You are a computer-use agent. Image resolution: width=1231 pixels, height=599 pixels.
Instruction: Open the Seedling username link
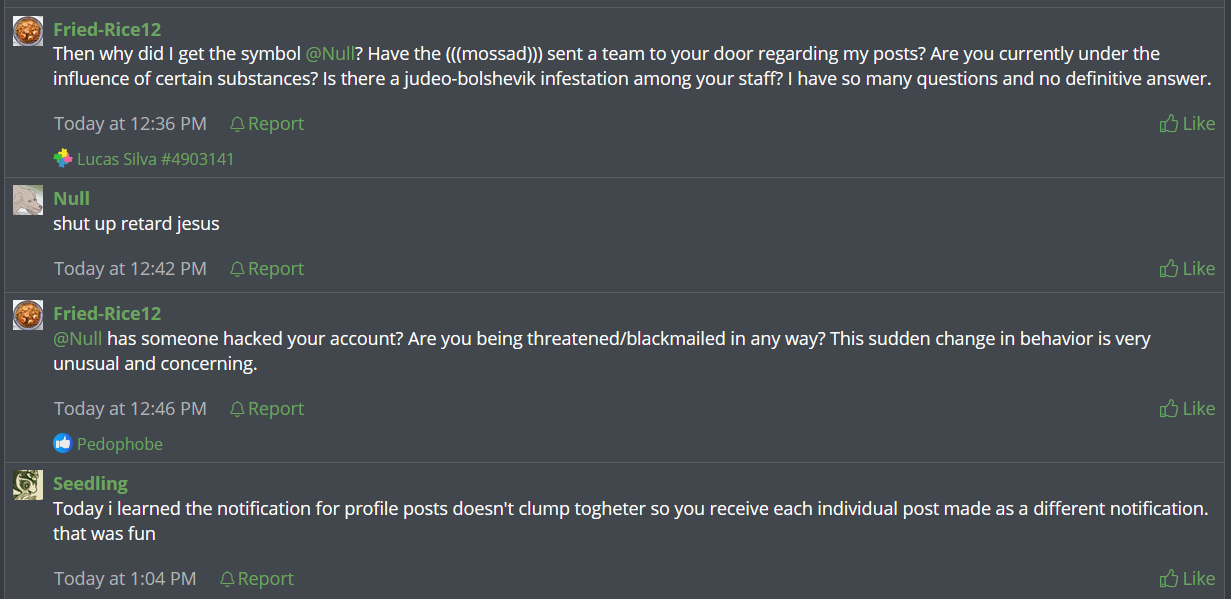(90, 483)
